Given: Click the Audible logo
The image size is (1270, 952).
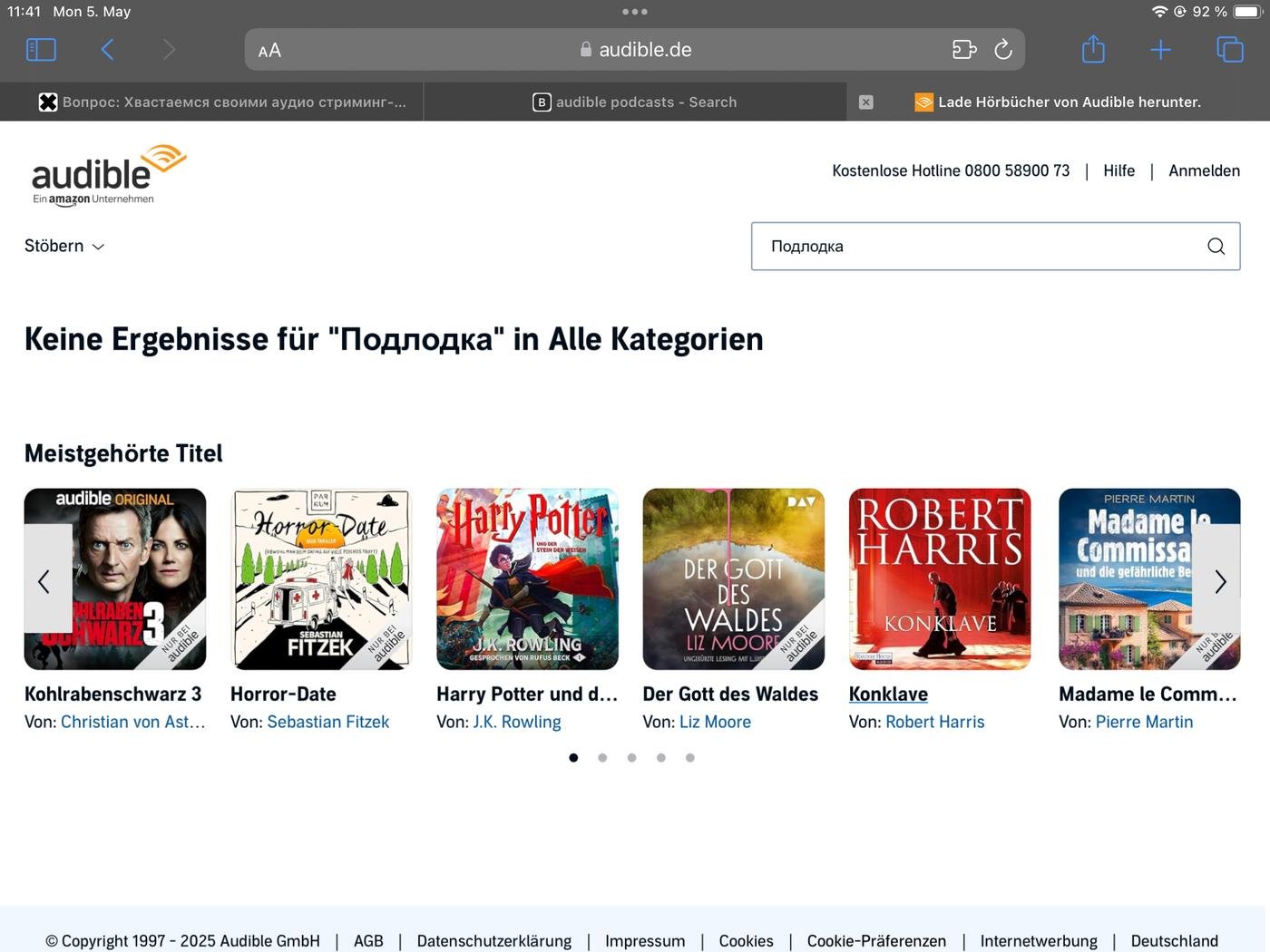Looking at the screenshot, I should [x=108, y=175].
